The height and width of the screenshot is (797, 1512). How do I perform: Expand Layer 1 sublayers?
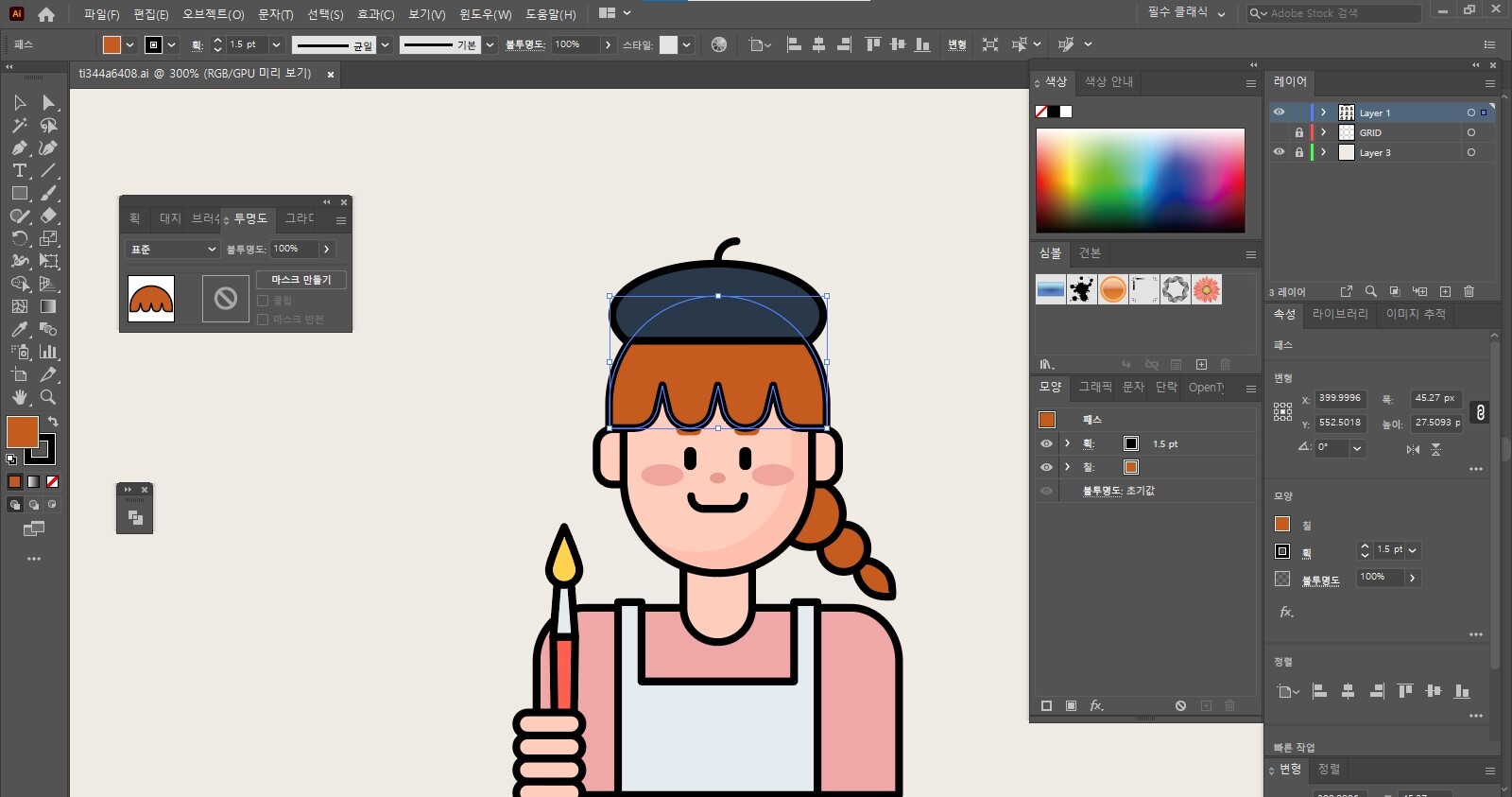pyautogui.click(x=1323, y=113)
